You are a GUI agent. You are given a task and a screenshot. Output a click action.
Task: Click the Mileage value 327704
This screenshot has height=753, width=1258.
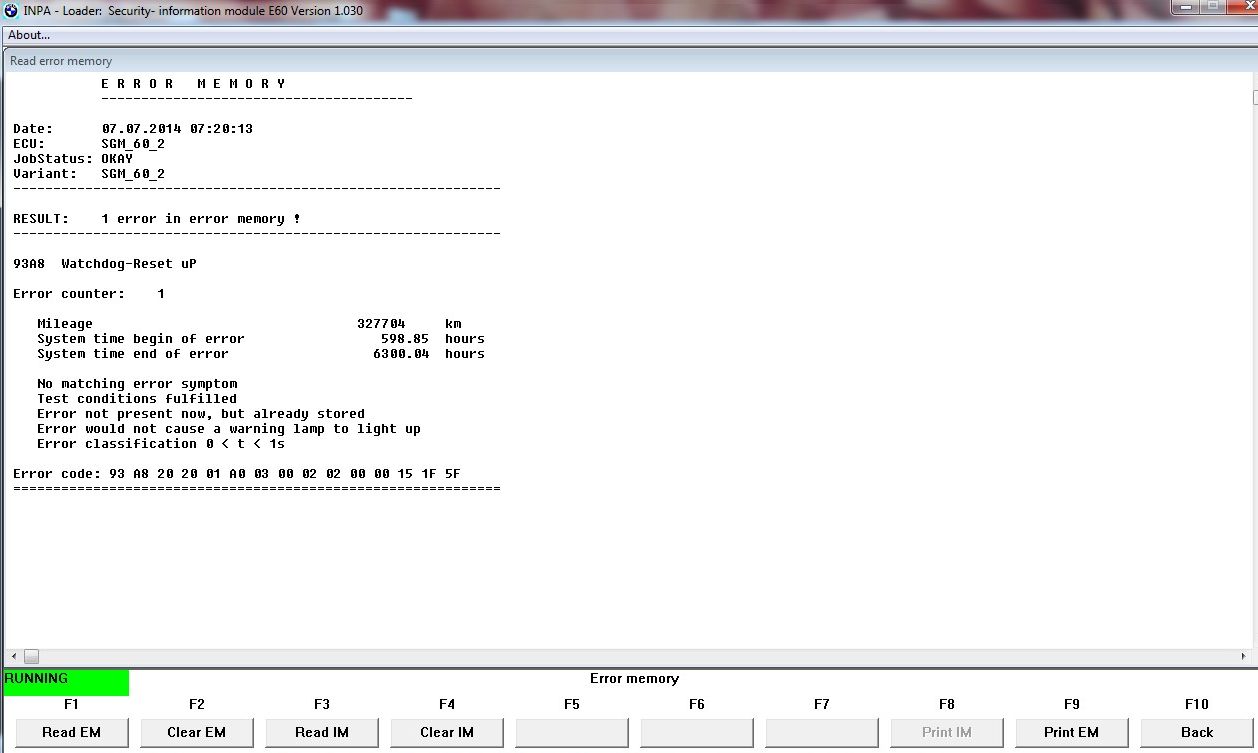pos(381,324)
